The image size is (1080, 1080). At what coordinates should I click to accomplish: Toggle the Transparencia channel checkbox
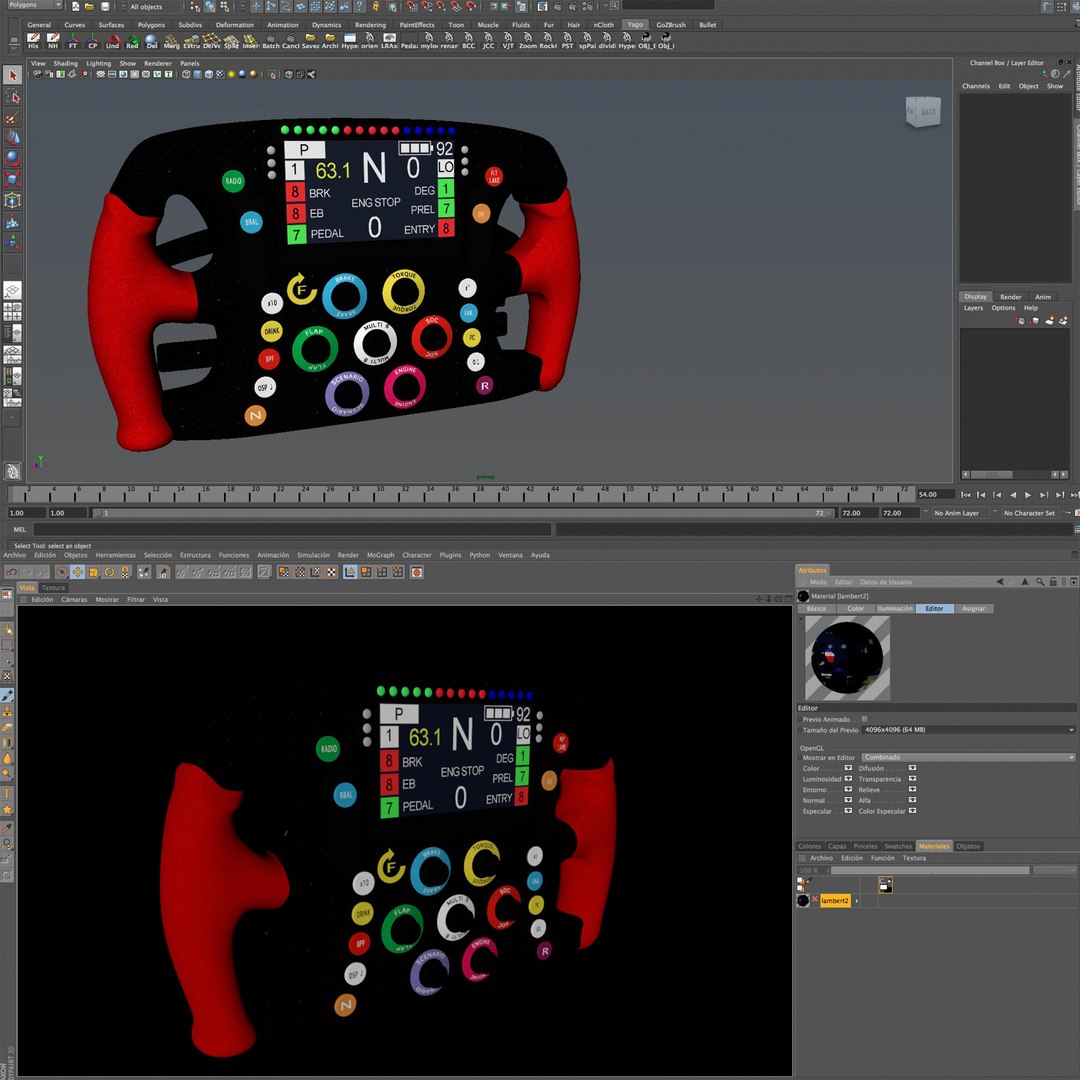[912, 779]
